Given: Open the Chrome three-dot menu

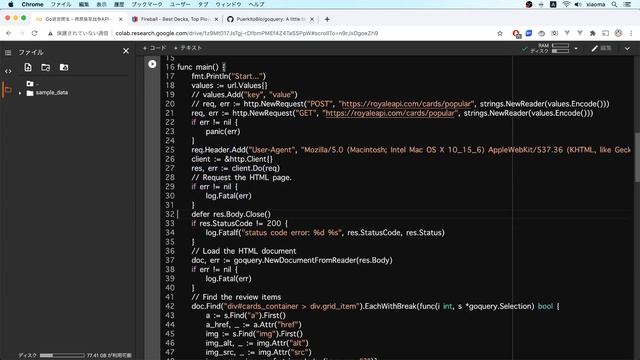Looking at the screenshot, I should 631,33.
